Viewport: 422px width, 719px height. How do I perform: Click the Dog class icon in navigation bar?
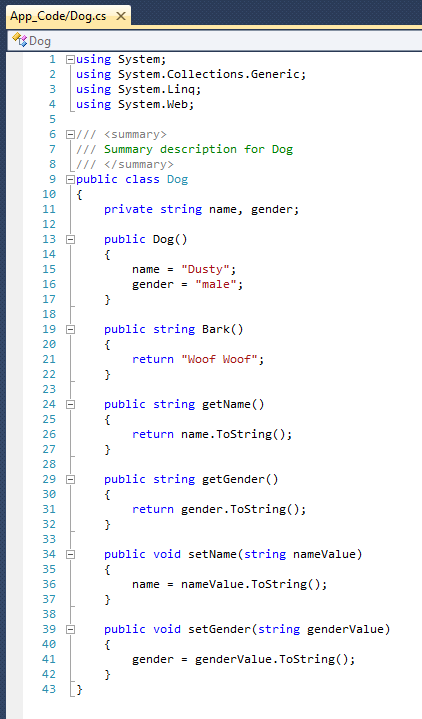(x=20, y=40)
